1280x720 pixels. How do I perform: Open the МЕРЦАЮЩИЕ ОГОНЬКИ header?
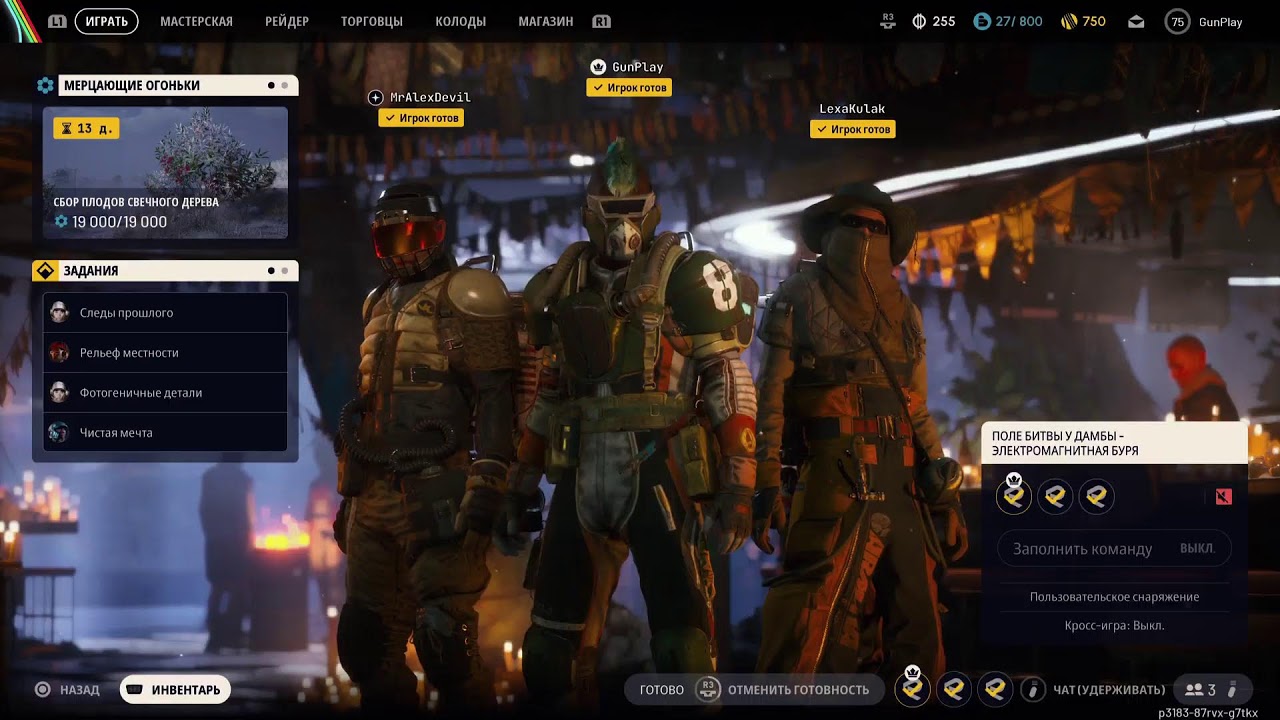coord(178,86)
